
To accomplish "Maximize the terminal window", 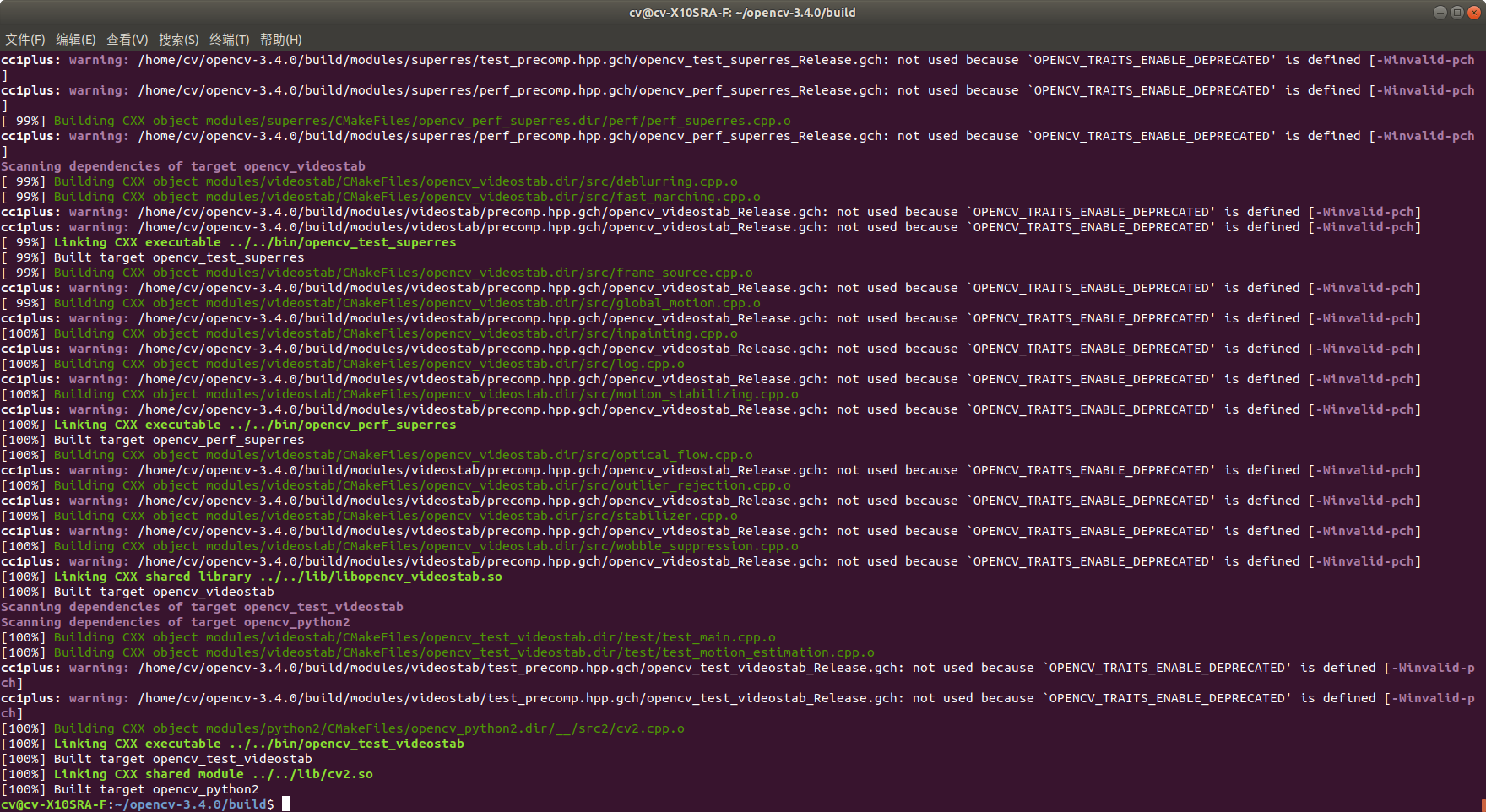I will (1457, 12).
